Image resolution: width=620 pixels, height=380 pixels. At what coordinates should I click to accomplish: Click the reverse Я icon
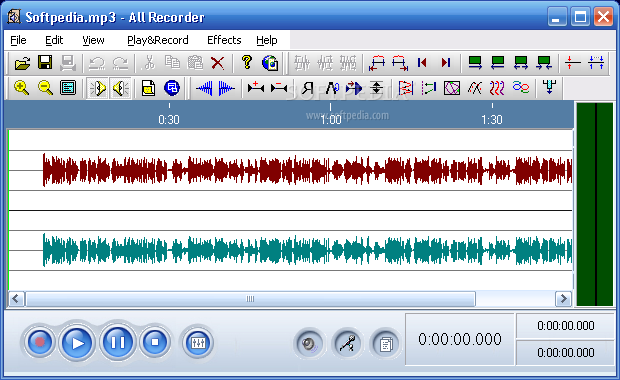pos(308,88)
